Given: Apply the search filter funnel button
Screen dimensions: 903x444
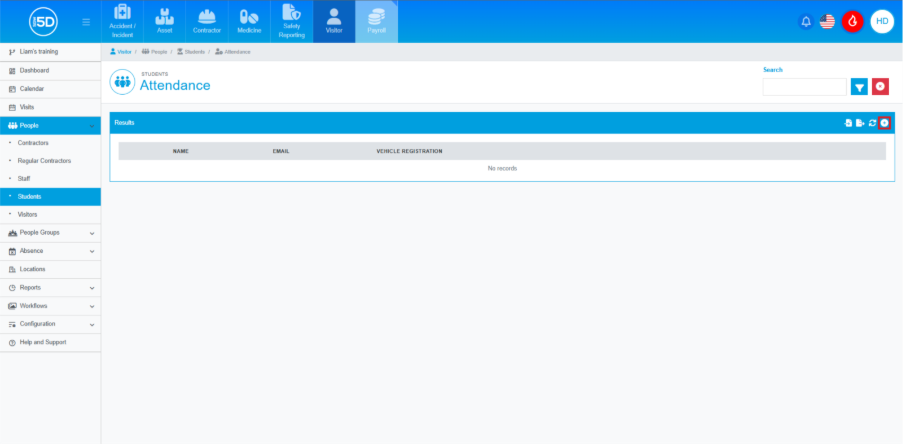Looking at the screenshot, I should [859, 87].
